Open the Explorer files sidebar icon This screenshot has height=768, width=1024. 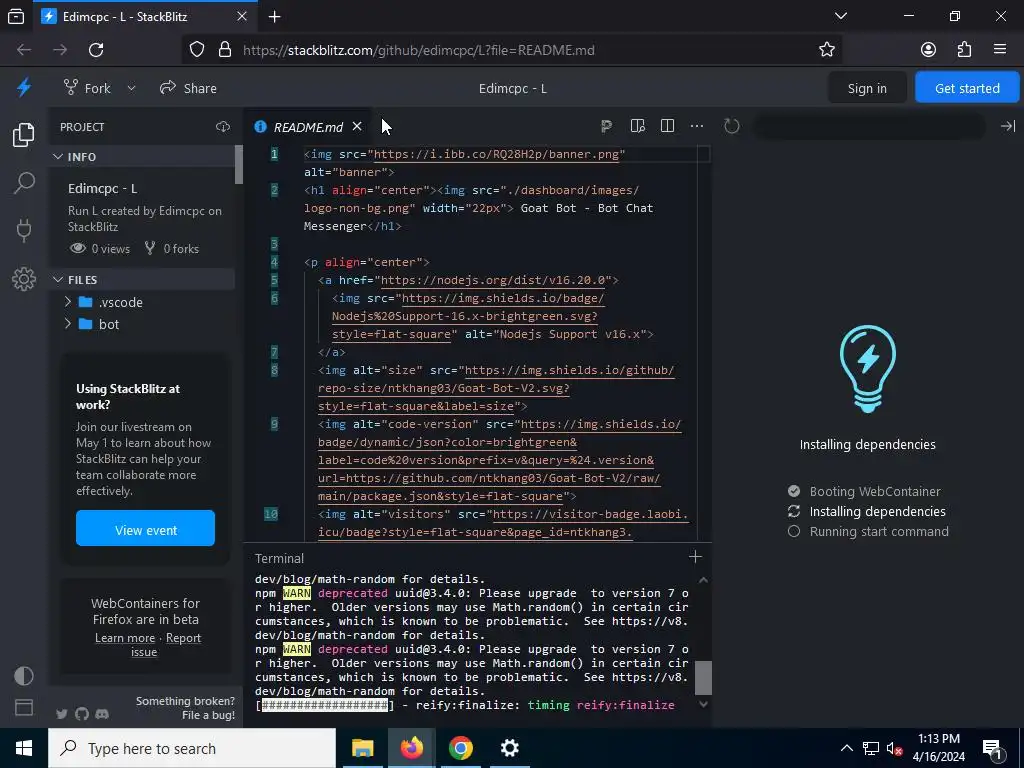(x=24, y=135)
